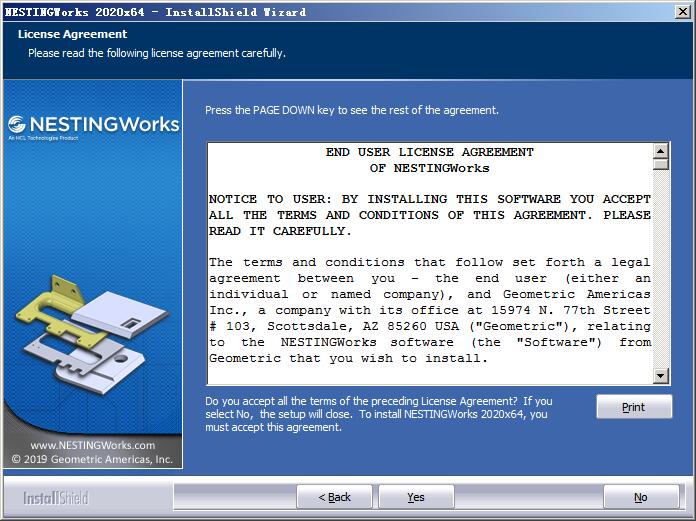Click the 'END USER LICENSE AGREEMENT' heading
696x521 pixels.
(430, 152)
